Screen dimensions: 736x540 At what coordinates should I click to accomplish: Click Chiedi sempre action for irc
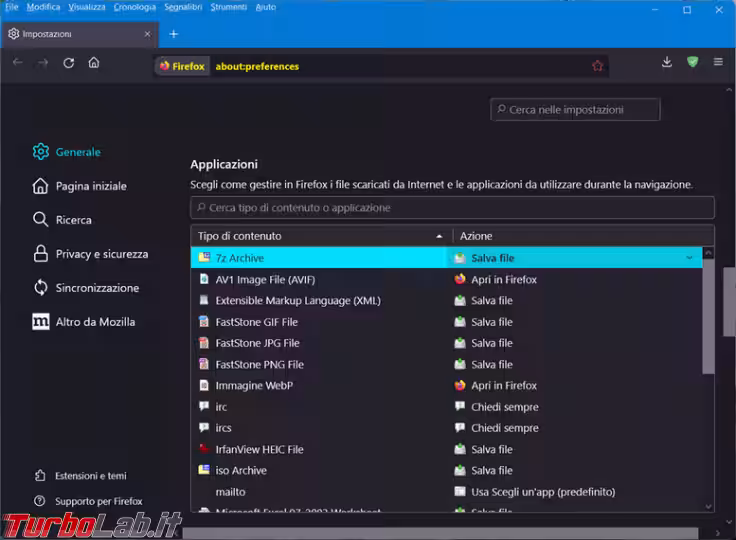[497, 407]
